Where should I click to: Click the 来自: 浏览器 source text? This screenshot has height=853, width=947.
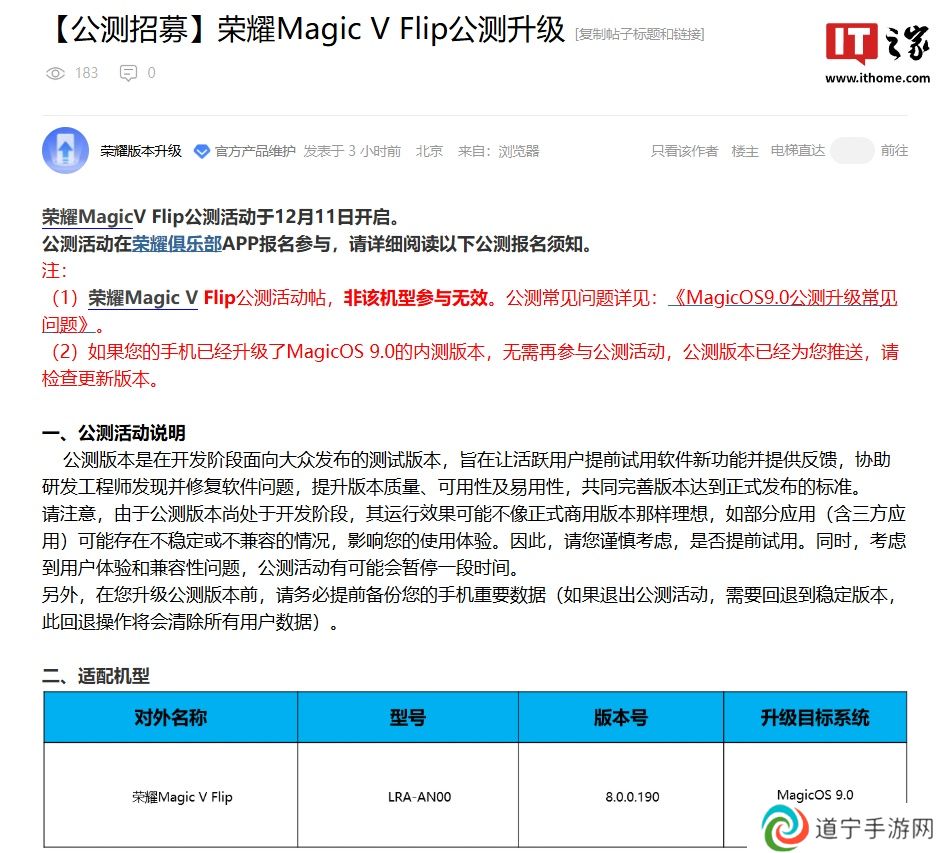click(498, 151)
